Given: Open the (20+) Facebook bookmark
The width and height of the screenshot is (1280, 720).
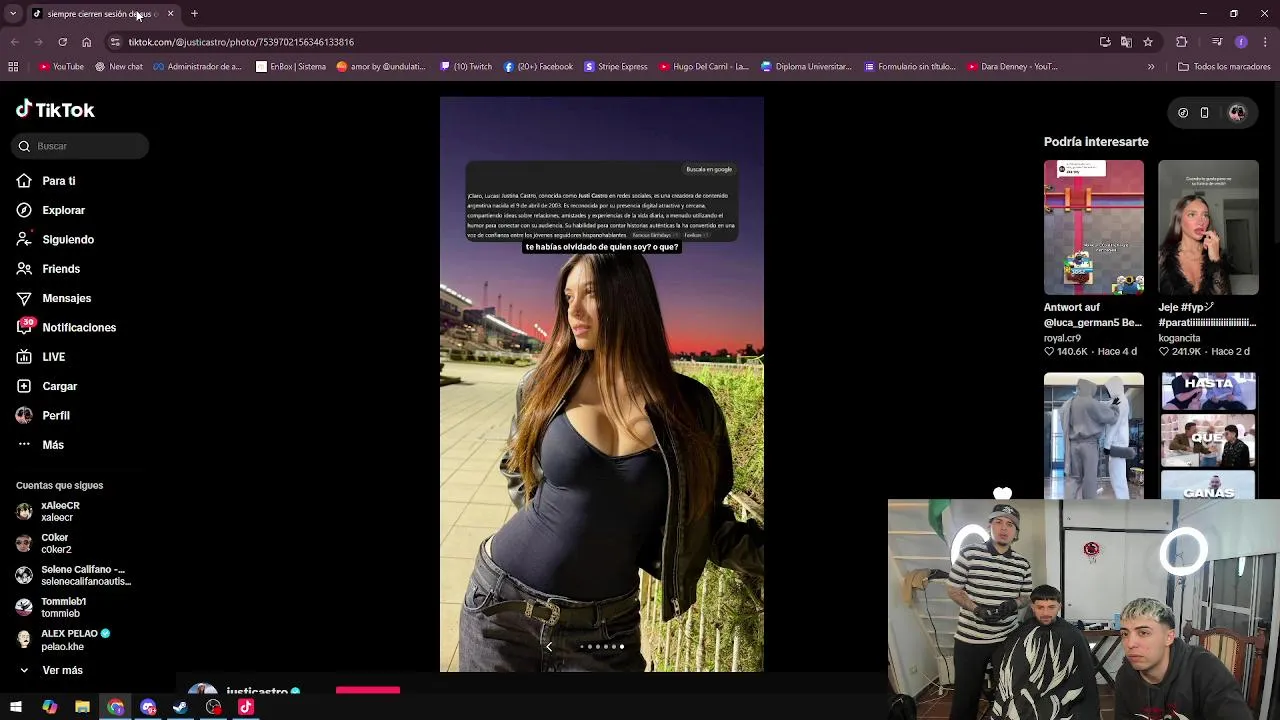Looking at the screenshot, I should [538, 67].
